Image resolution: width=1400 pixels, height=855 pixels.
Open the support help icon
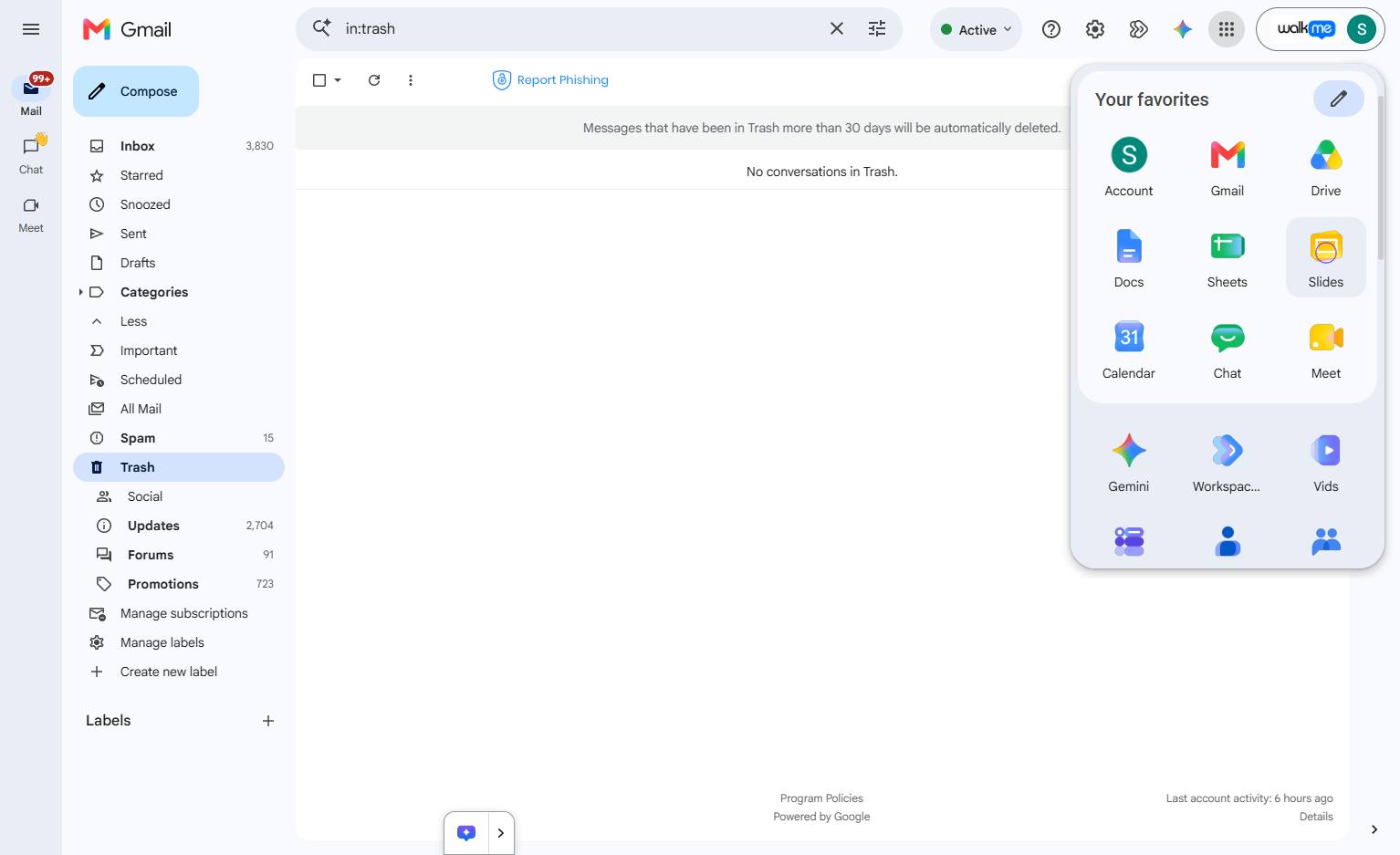pyautogui.click(x=1051, y=29)
